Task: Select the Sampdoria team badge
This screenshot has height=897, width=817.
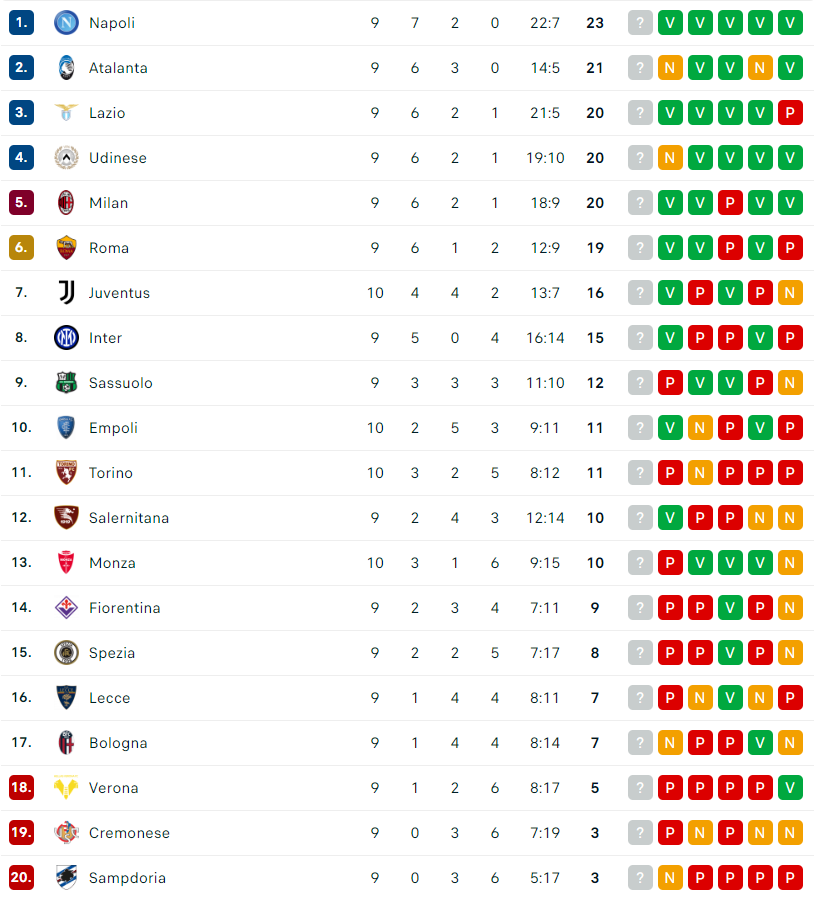Action: 66,878
